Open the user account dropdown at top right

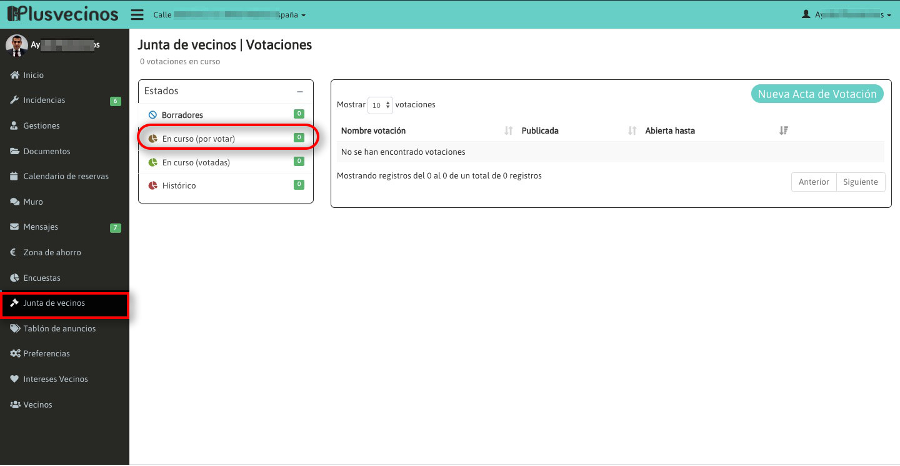pos(847,15)
